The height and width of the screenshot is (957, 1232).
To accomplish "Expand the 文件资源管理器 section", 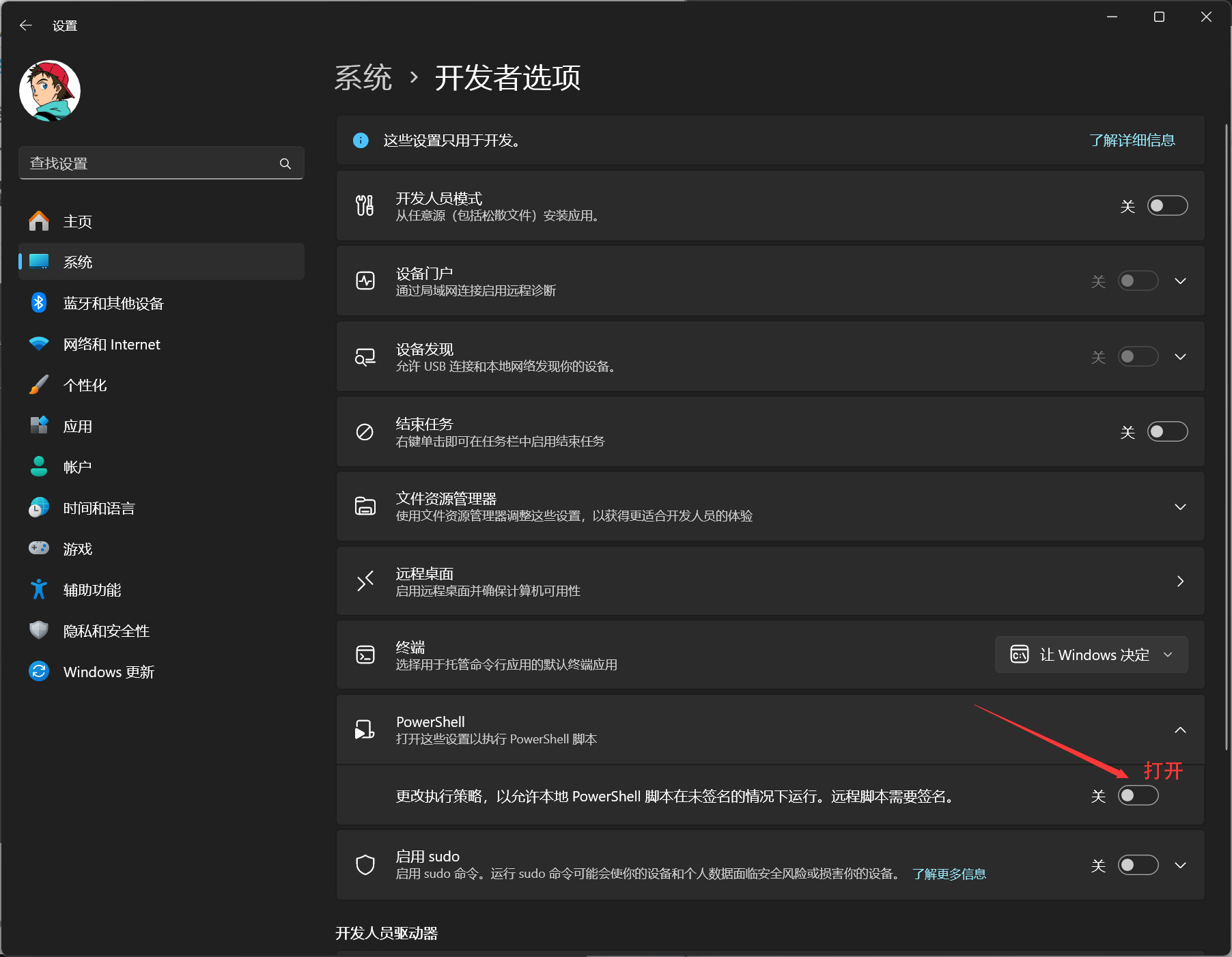I will coord(1180,506).
